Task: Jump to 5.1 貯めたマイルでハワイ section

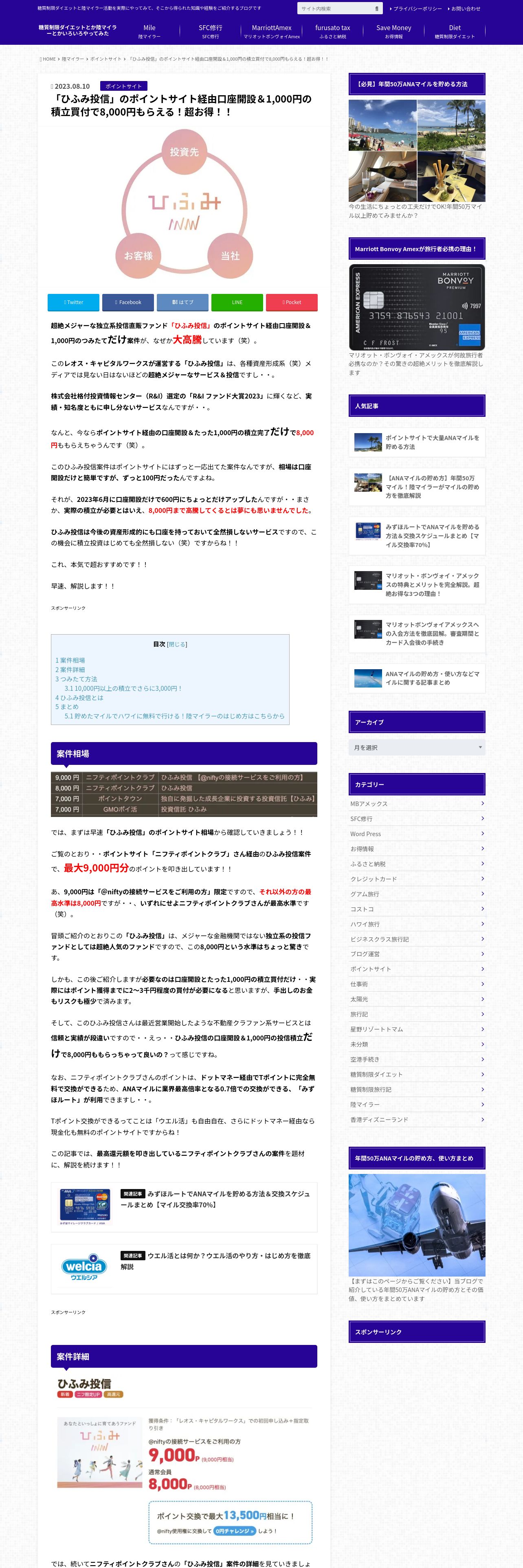Action: 174,716
